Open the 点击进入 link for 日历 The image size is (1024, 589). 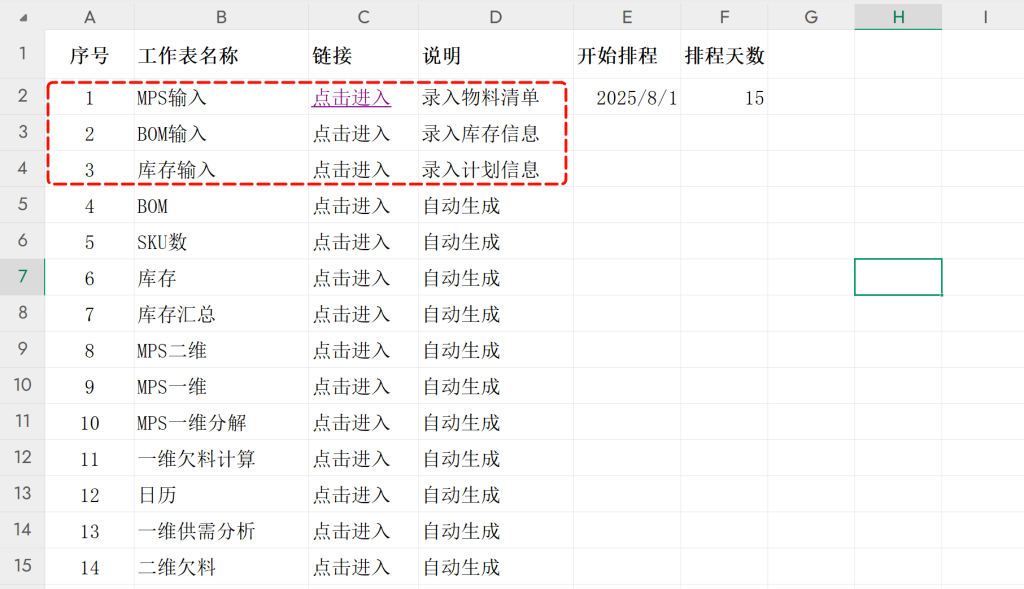click(351, 495)
